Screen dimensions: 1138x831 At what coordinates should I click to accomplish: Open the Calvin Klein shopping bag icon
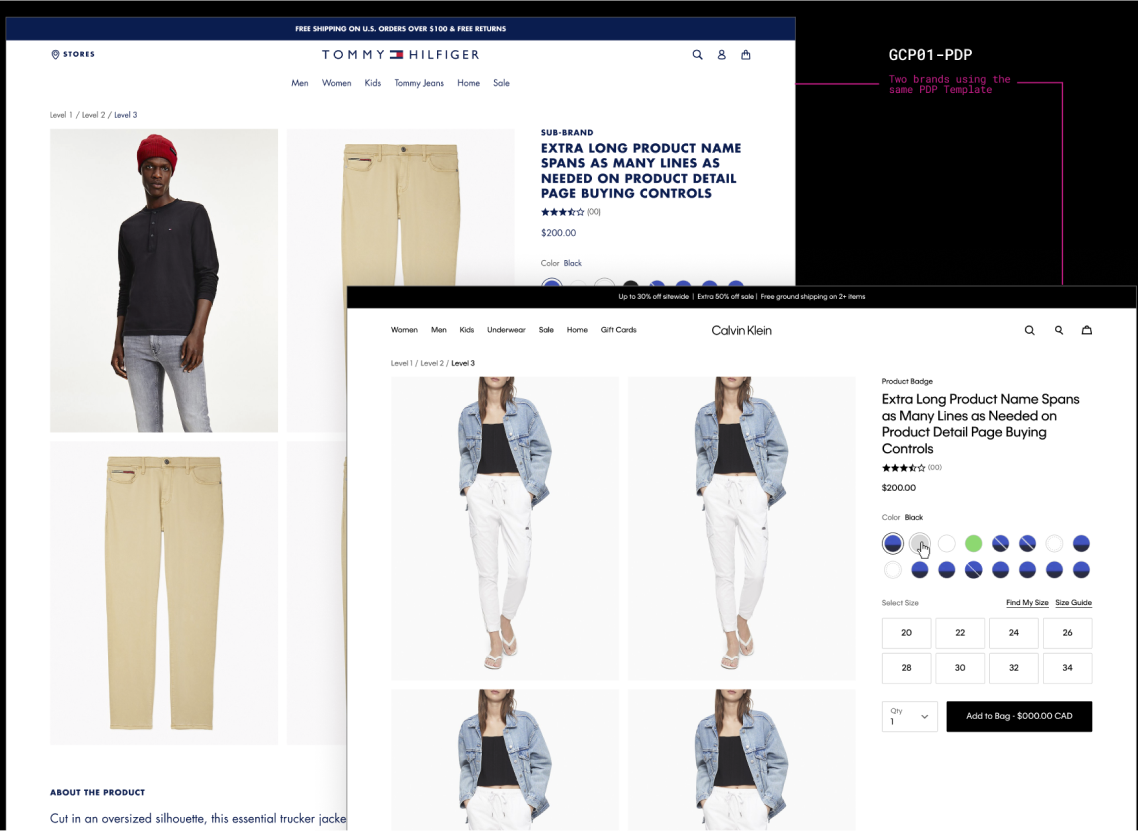click(1086, 330)
